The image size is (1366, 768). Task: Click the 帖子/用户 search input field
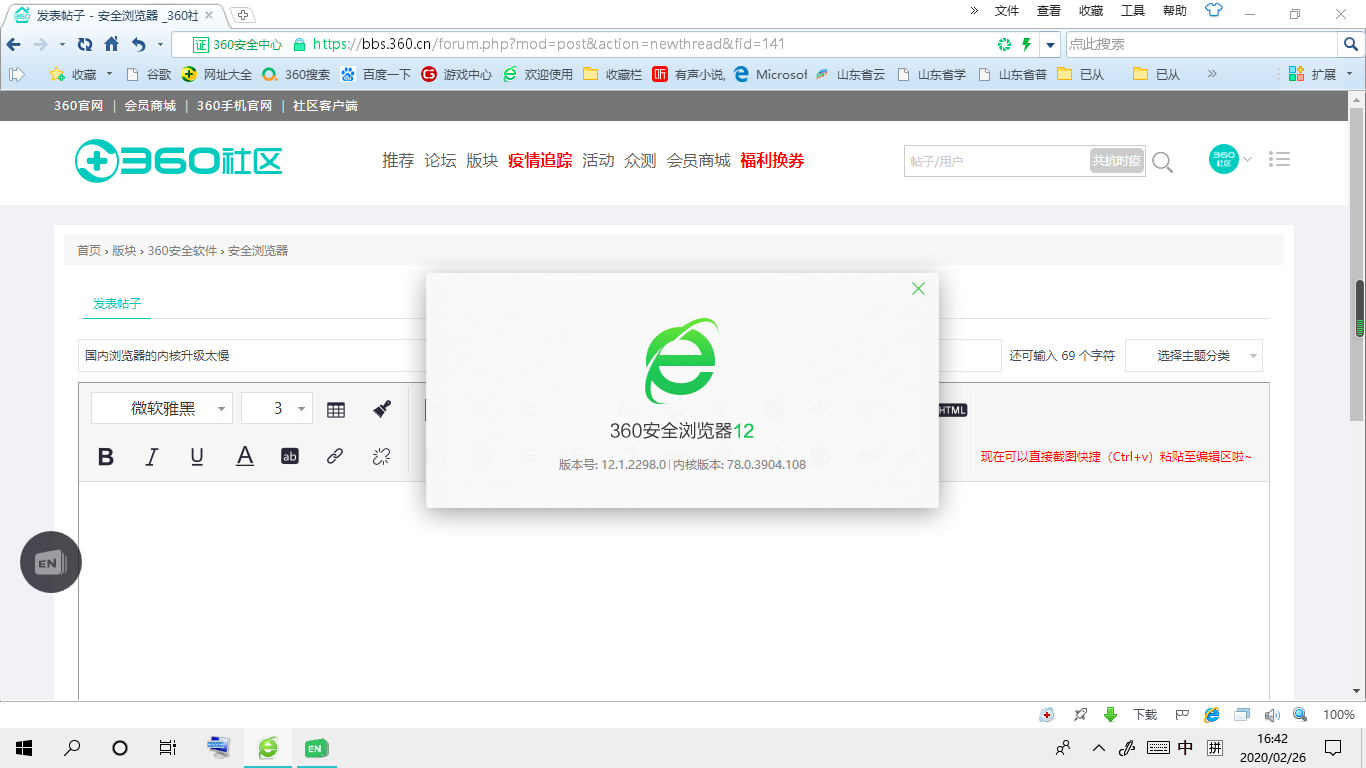[x=997, y=161]
